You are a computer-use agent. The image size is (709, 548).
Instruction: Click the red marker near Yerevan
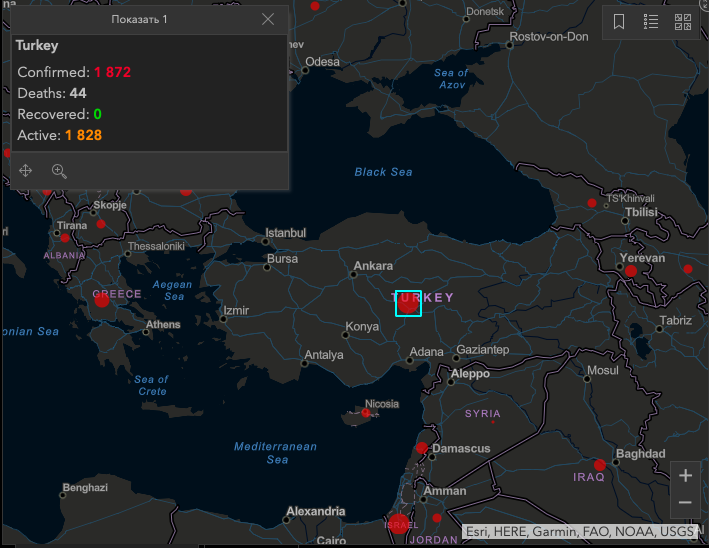tap(631, 271)
